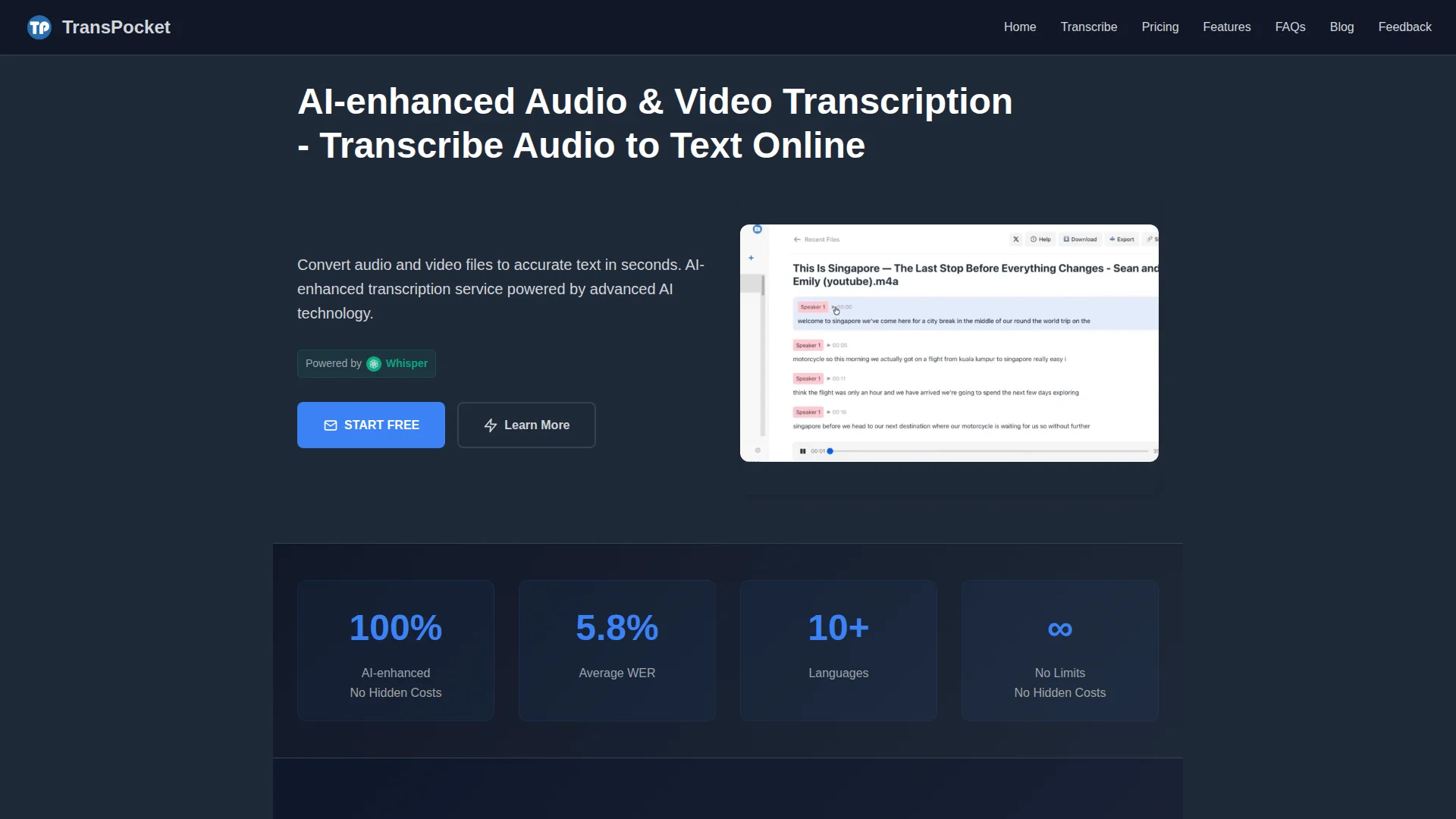Open the Pricing page
1456x819 pixels.
click(1159, 27)
